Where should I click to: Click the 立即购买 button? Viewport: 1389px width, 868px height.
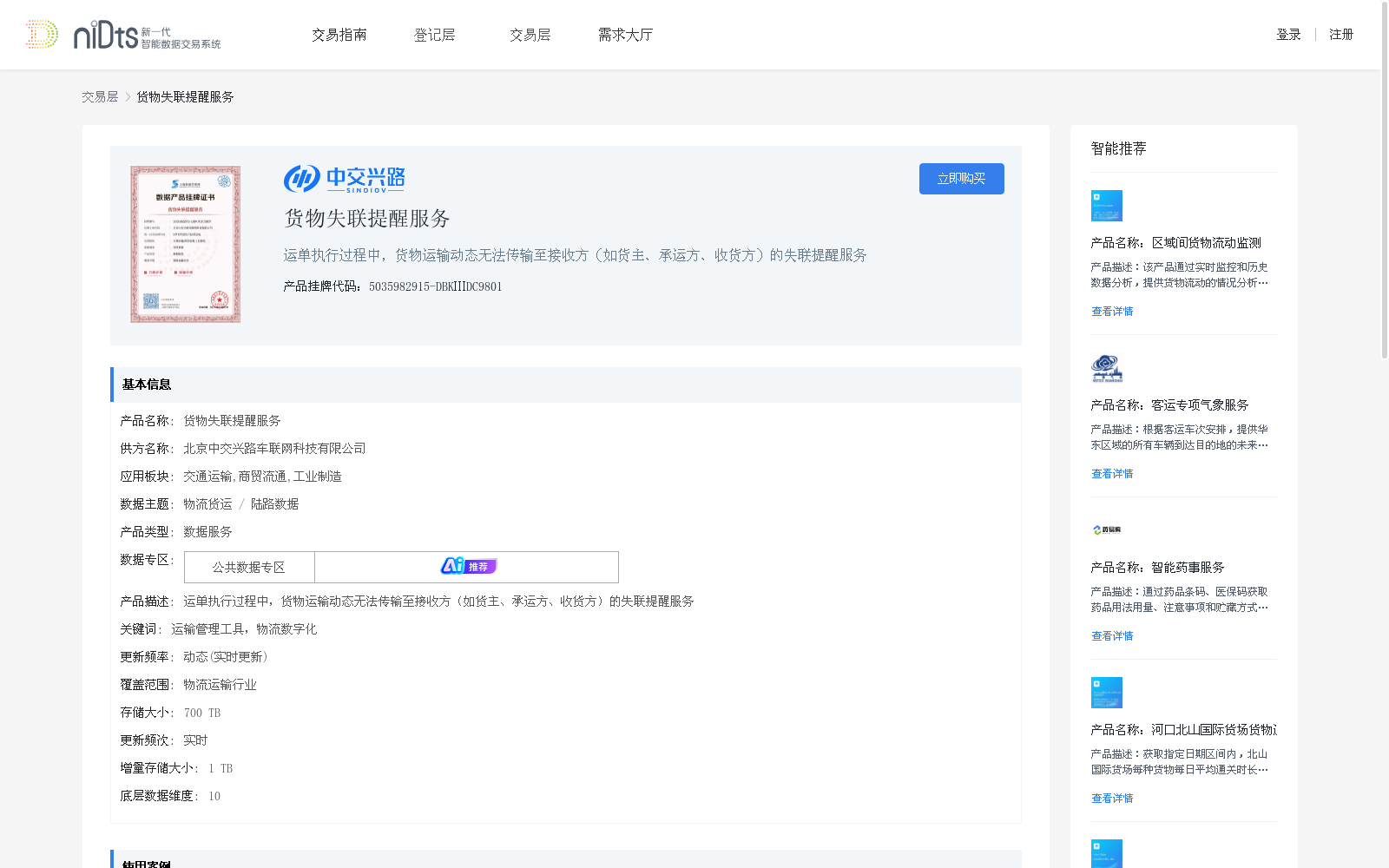click(x=962, y=179)
